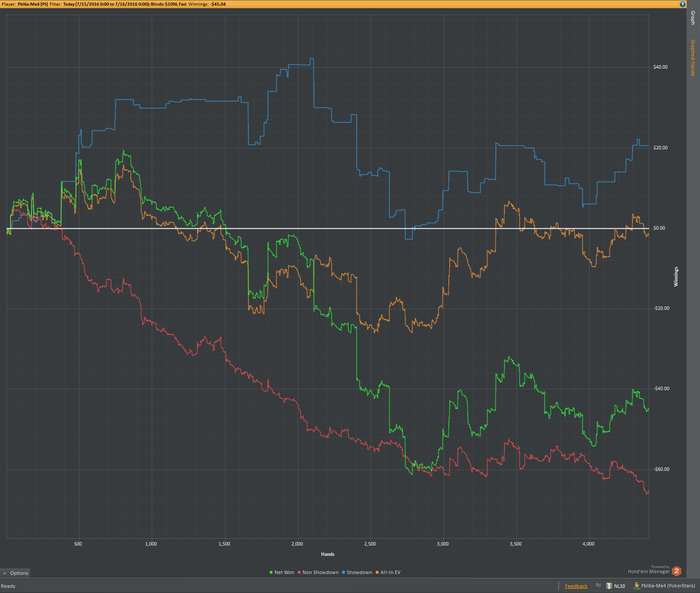The height and width of the screenshot is (593, 700).
Task: Click the 500 hands x-axis label
Action: (78, 544)
